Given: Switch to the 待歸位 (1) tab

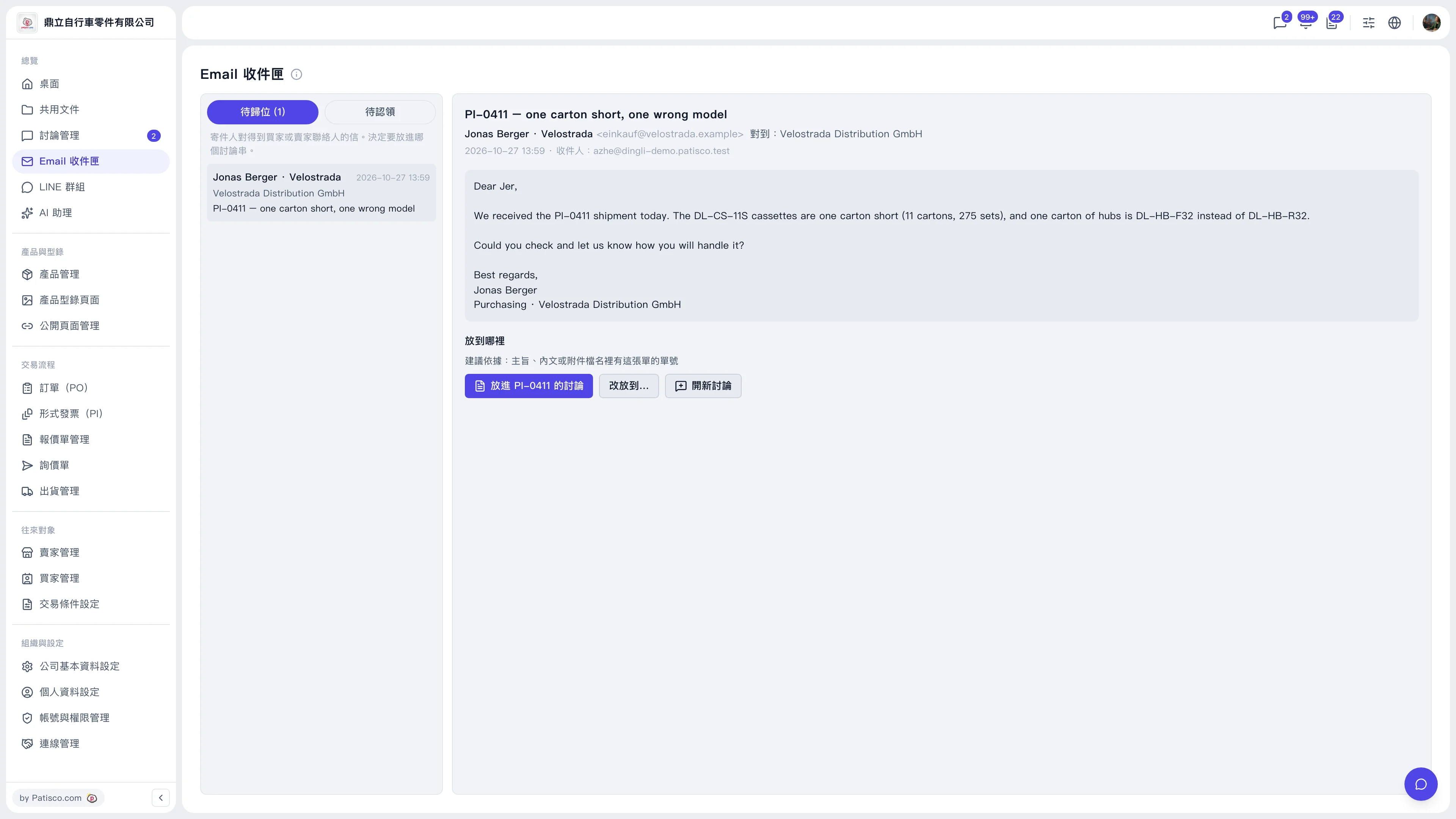Looking at the screenshot, I should tap(263, 112).
